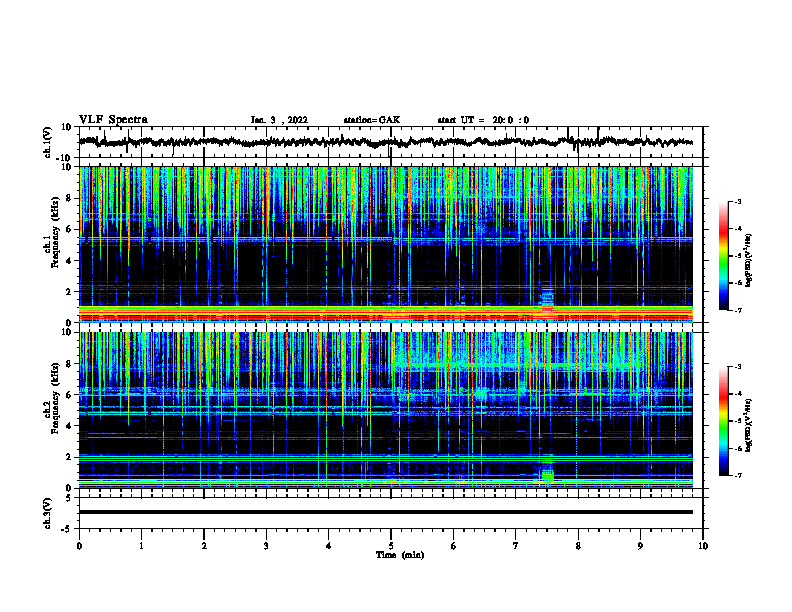Click the "-5" tick on ch.3(V) axis
Image resolution: width=792 pixels, height=612 pixels.
tap(67, 529)
